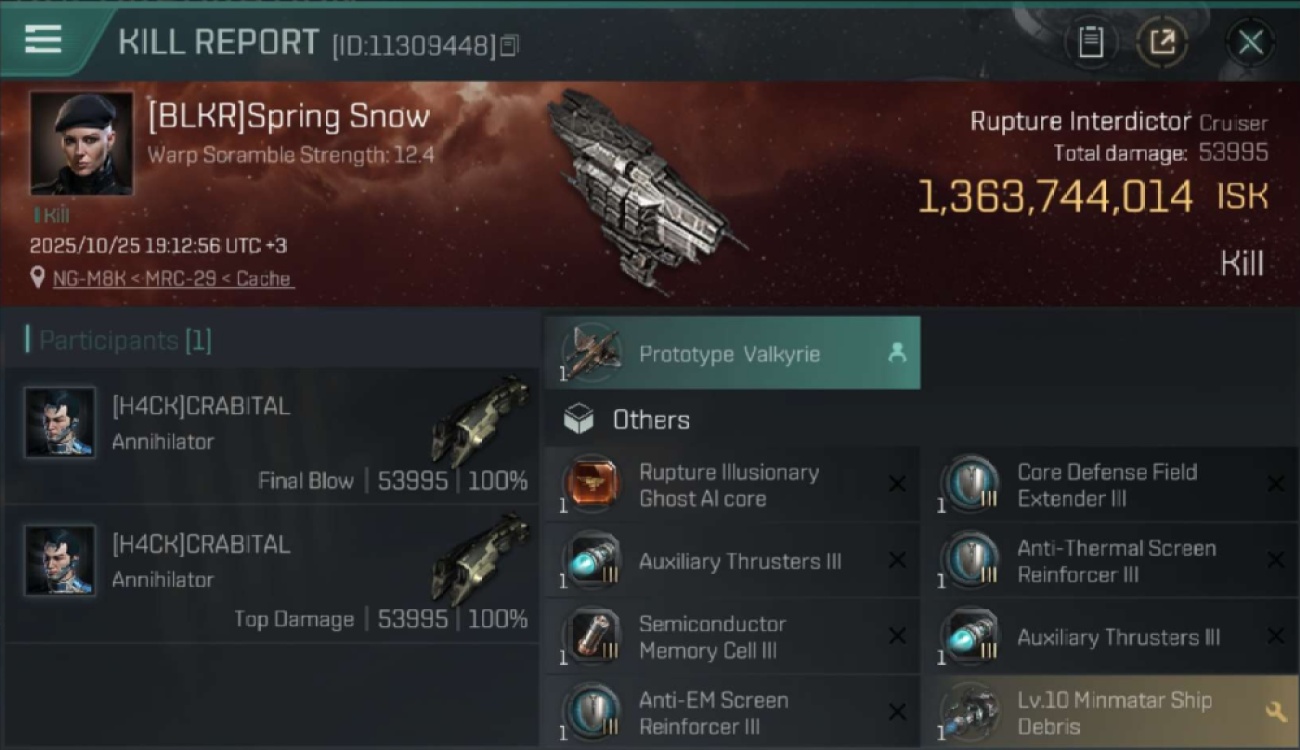Copy the kill report ID icon
Image resolution: width=1300 pixels, height=750 pixels.
(x=510, y=46)
